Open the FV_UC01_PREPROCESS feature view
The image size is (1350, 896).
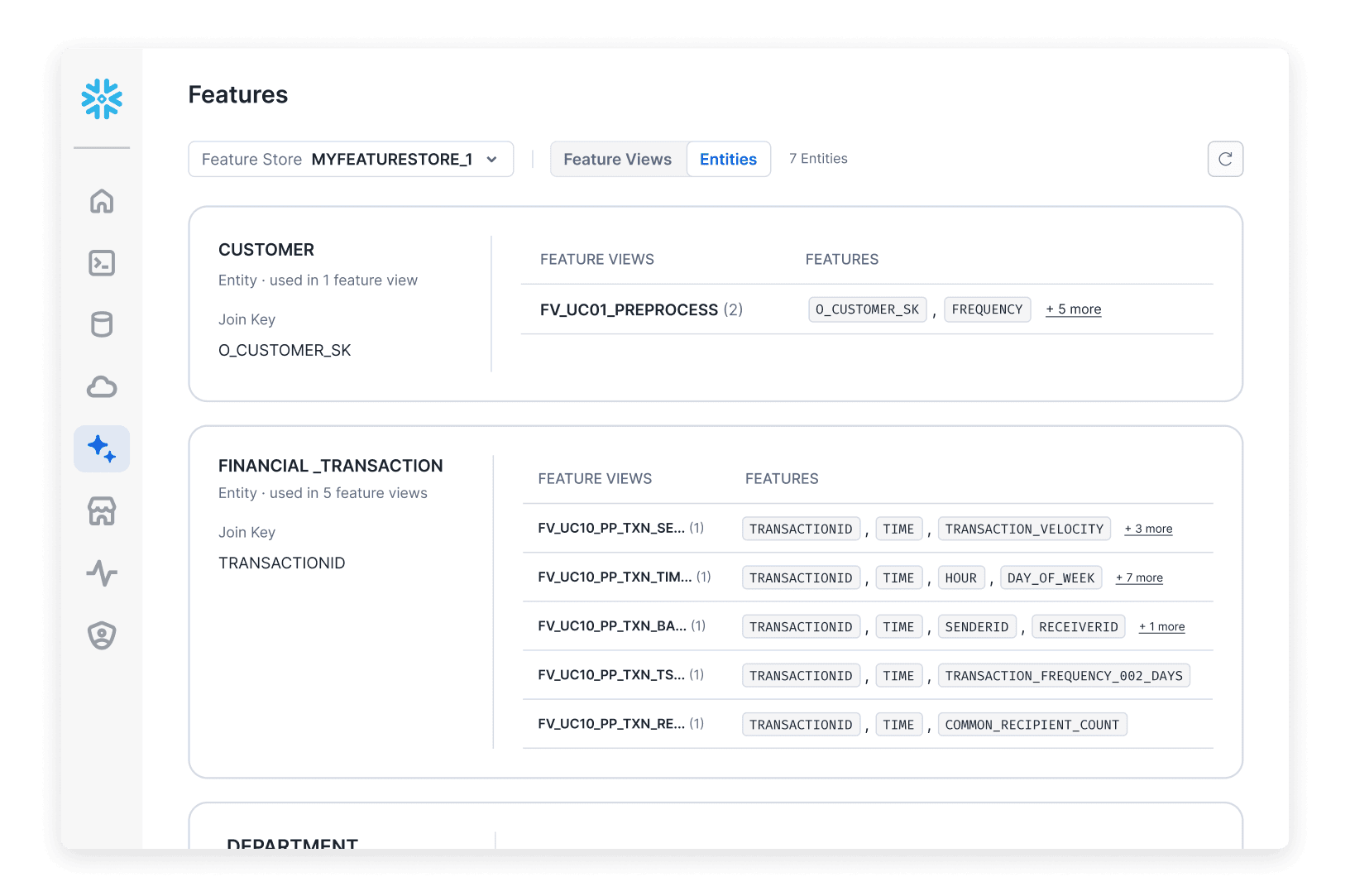(x=630, y=309)
